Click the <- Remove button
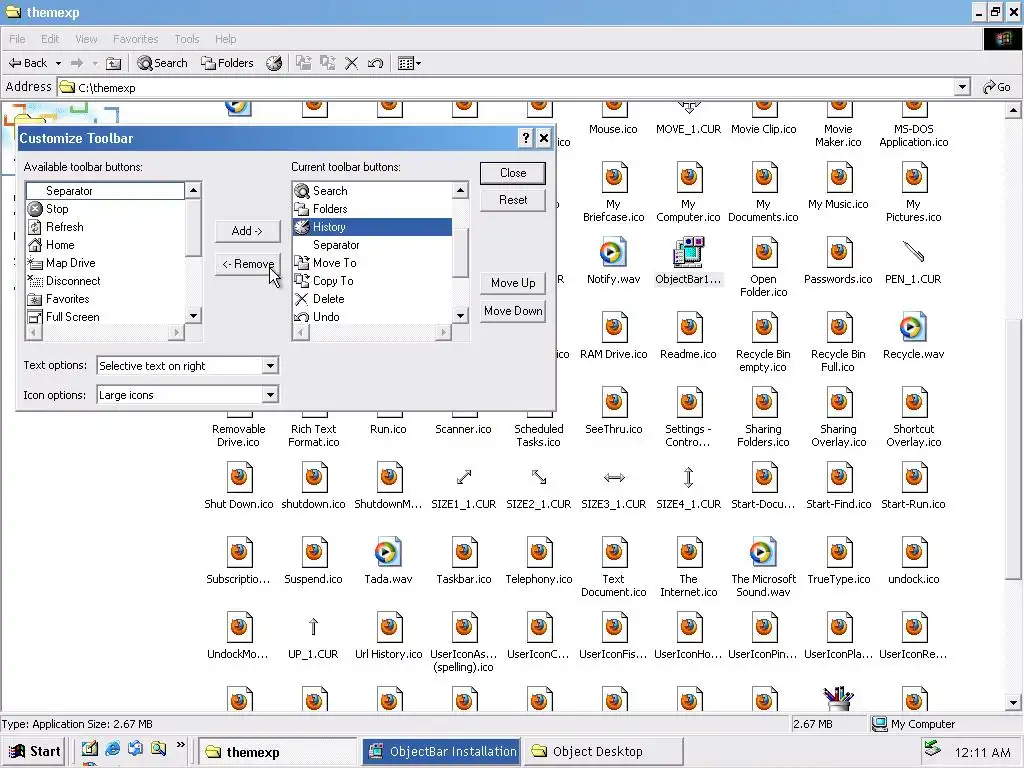 247,264
